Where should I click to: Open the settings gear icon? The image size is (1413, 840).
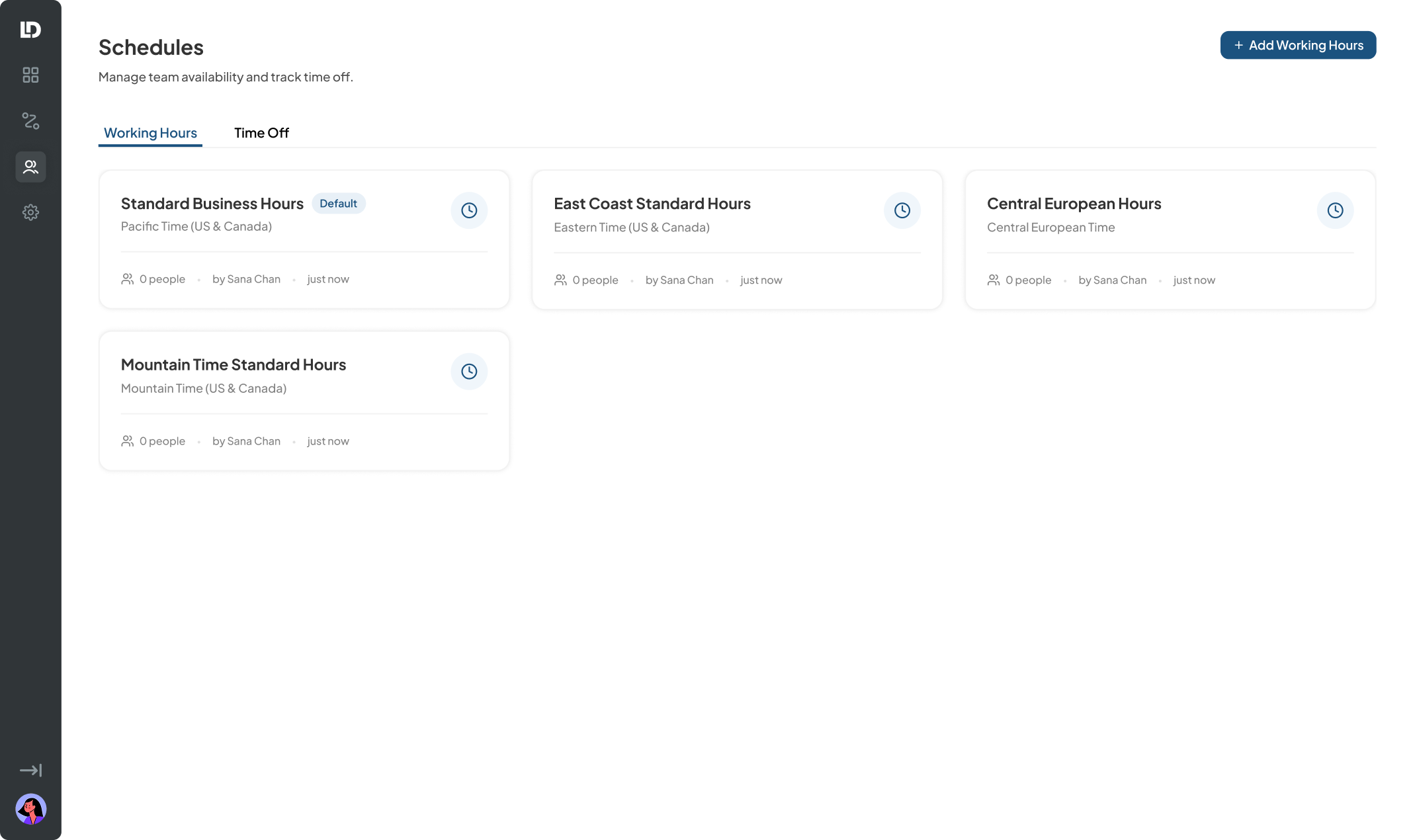tap(30, 212)
